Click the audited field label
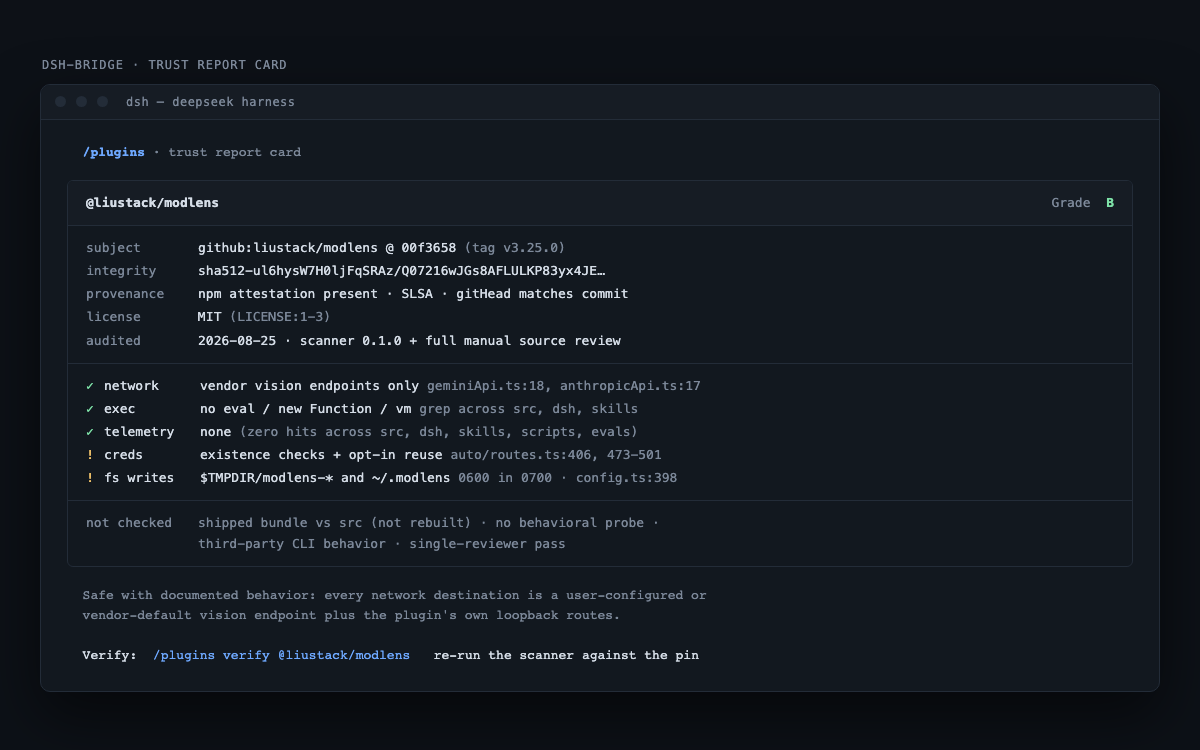Image resolution: width=1200 pixels, height=750 pixels. pyautogui.click(x=114, y=341)
